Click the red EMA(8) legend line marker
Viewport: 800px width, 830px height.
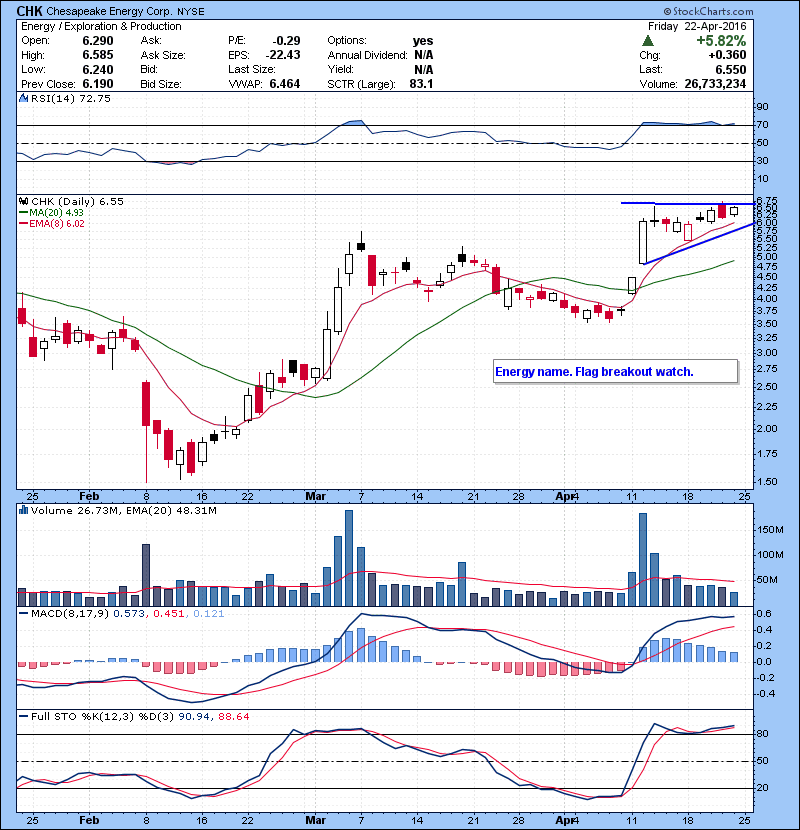(x=23, y=224)
